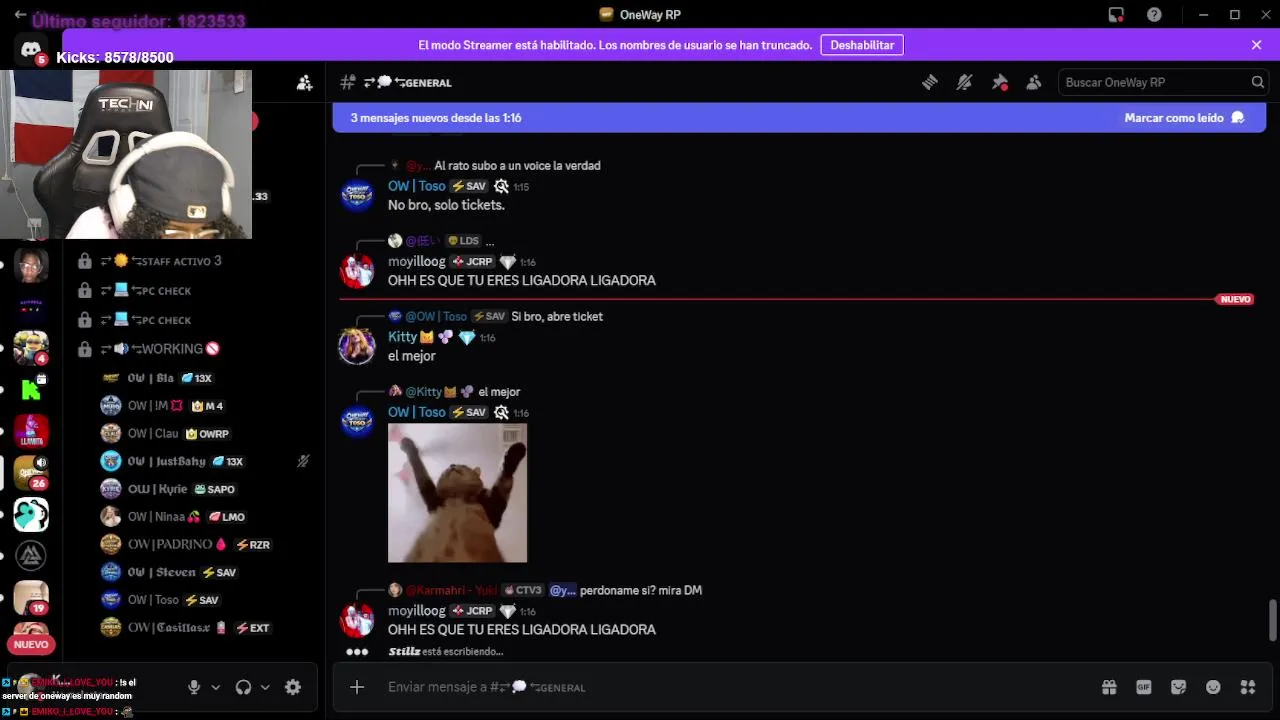The height and width of the screenshot is (720, 1280).
Task: Toggle the headphones deafen button
Action: [x=243, y=687]
